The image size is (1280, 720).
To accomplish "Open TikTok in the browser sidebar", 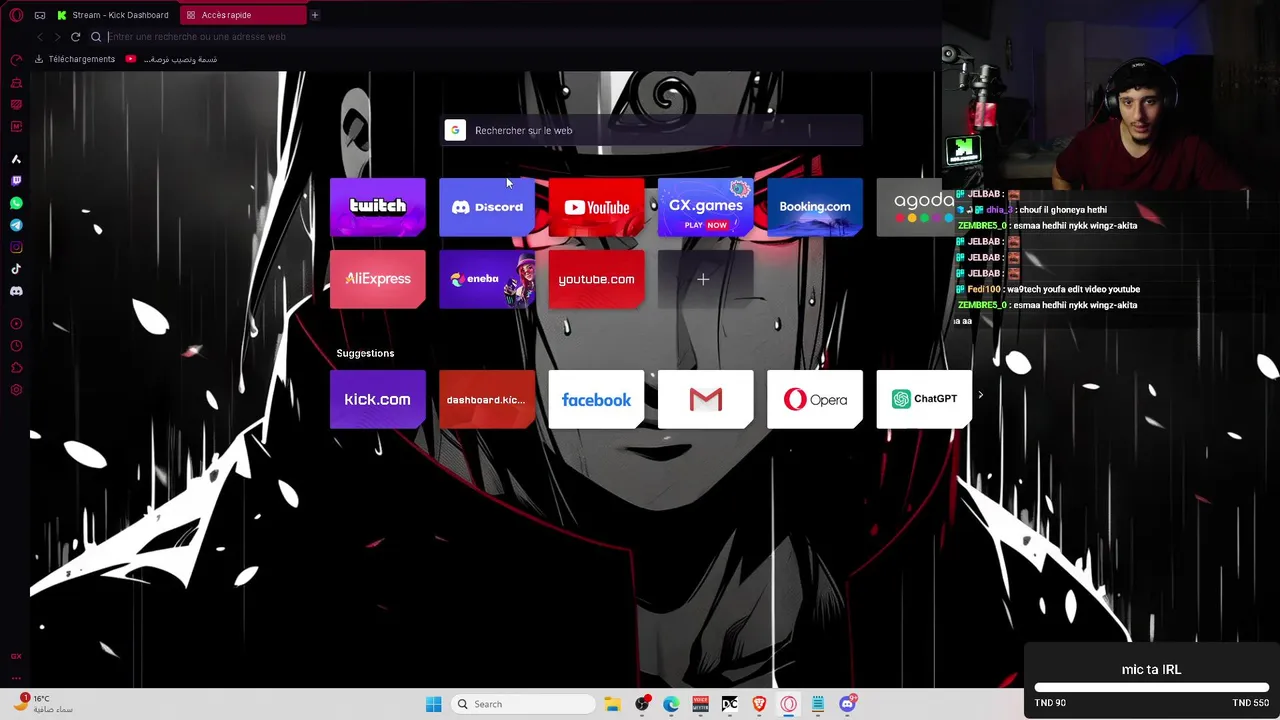I will tap(16, 269).
